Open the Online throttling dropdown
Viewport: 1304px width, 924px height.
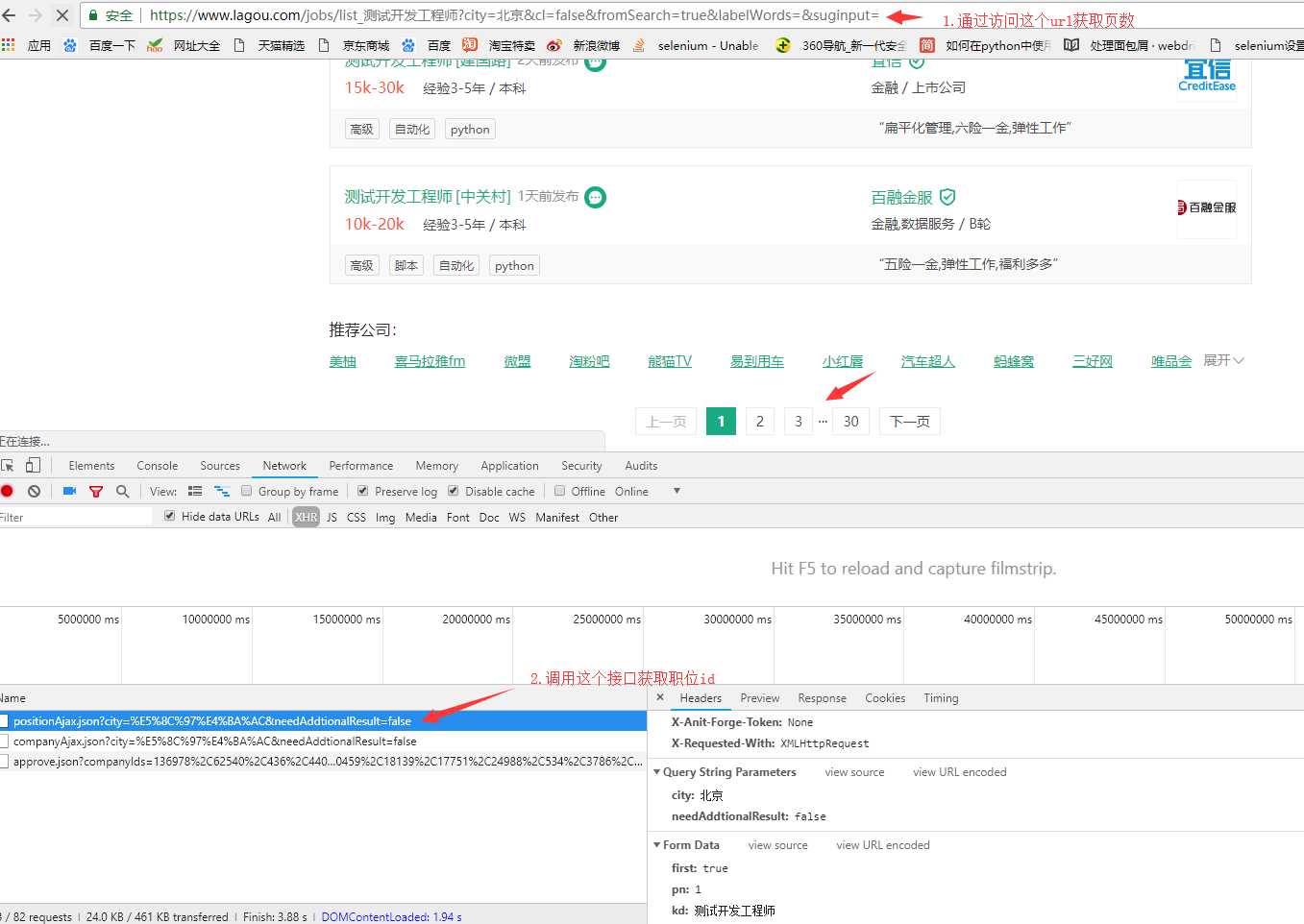(648, 491)
